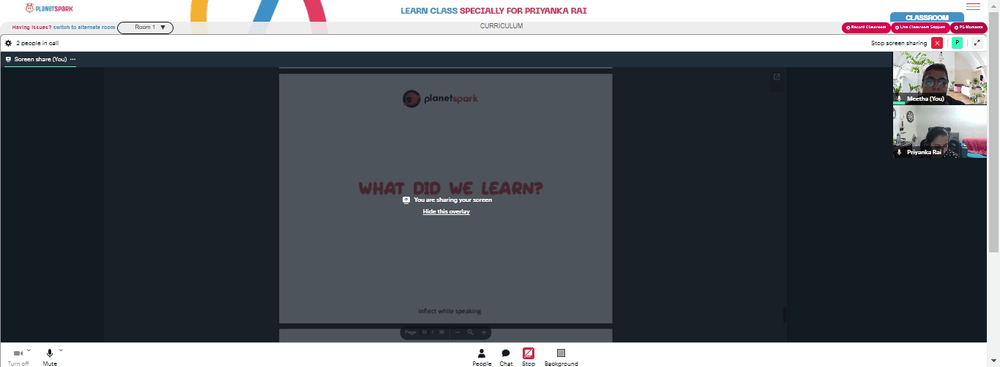The width and height of the screenshot is (1000, 367).
Task: Select Priyanka Rai video thumbnail
Action: pyautogui.click(x=939, y=132)
